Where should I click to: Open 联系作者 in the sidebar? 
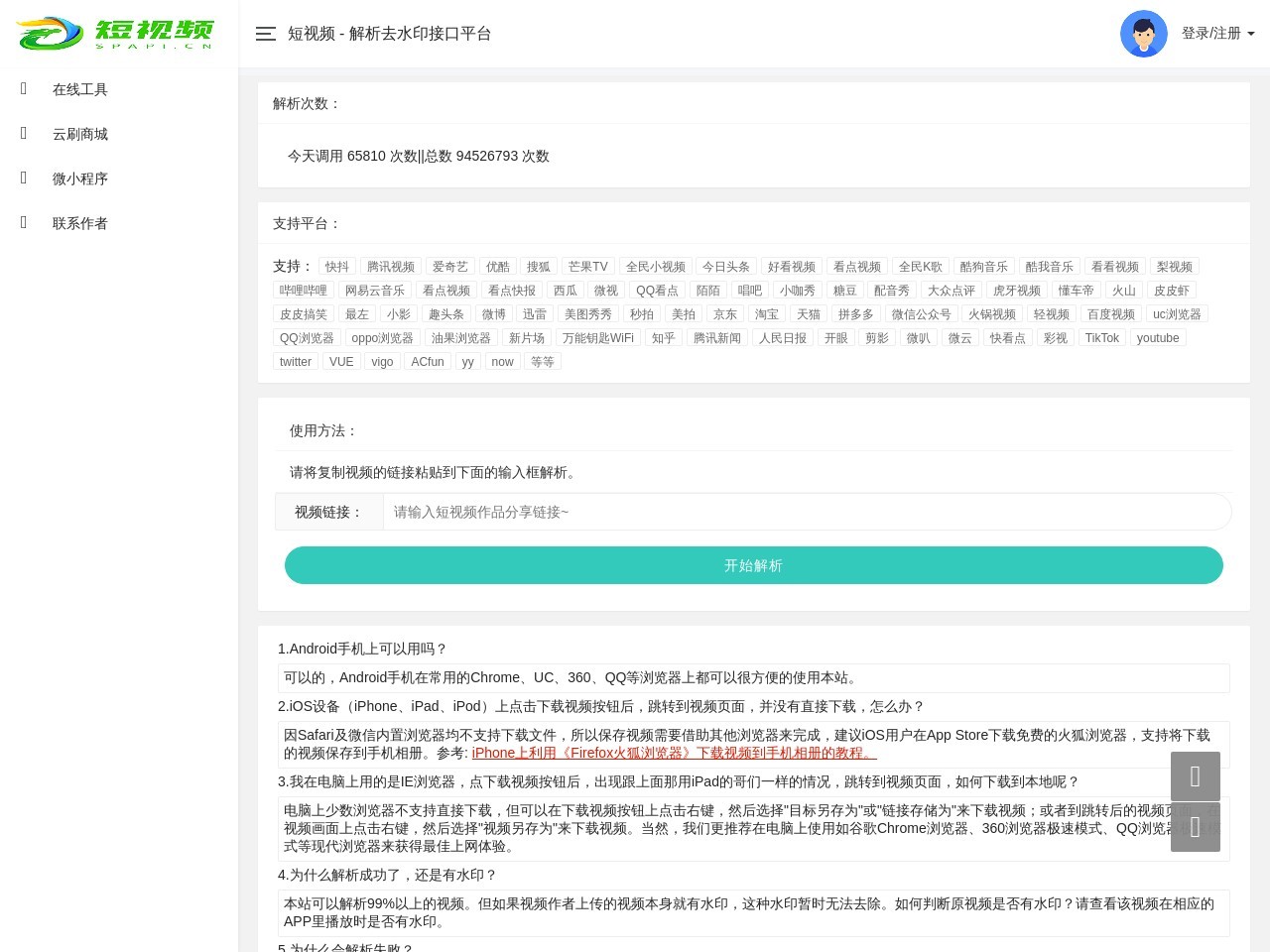[79, 223]
